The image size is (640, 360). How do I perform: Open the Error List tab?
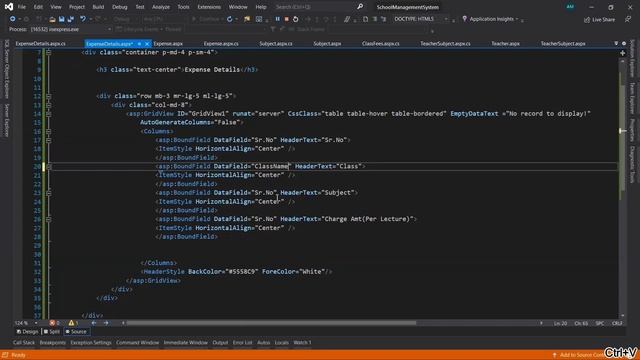click(x=242, y=343)
